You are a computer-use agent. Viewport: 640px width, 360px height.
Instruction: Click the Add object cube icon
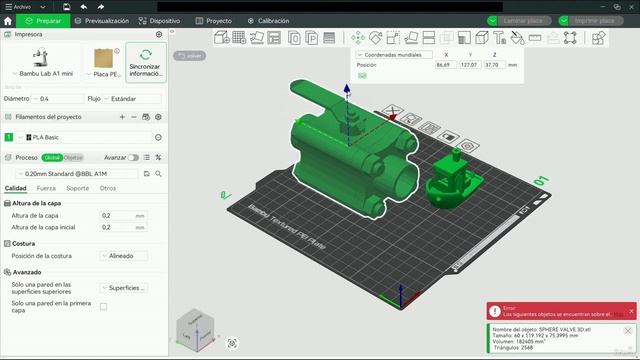pos(222,38)
